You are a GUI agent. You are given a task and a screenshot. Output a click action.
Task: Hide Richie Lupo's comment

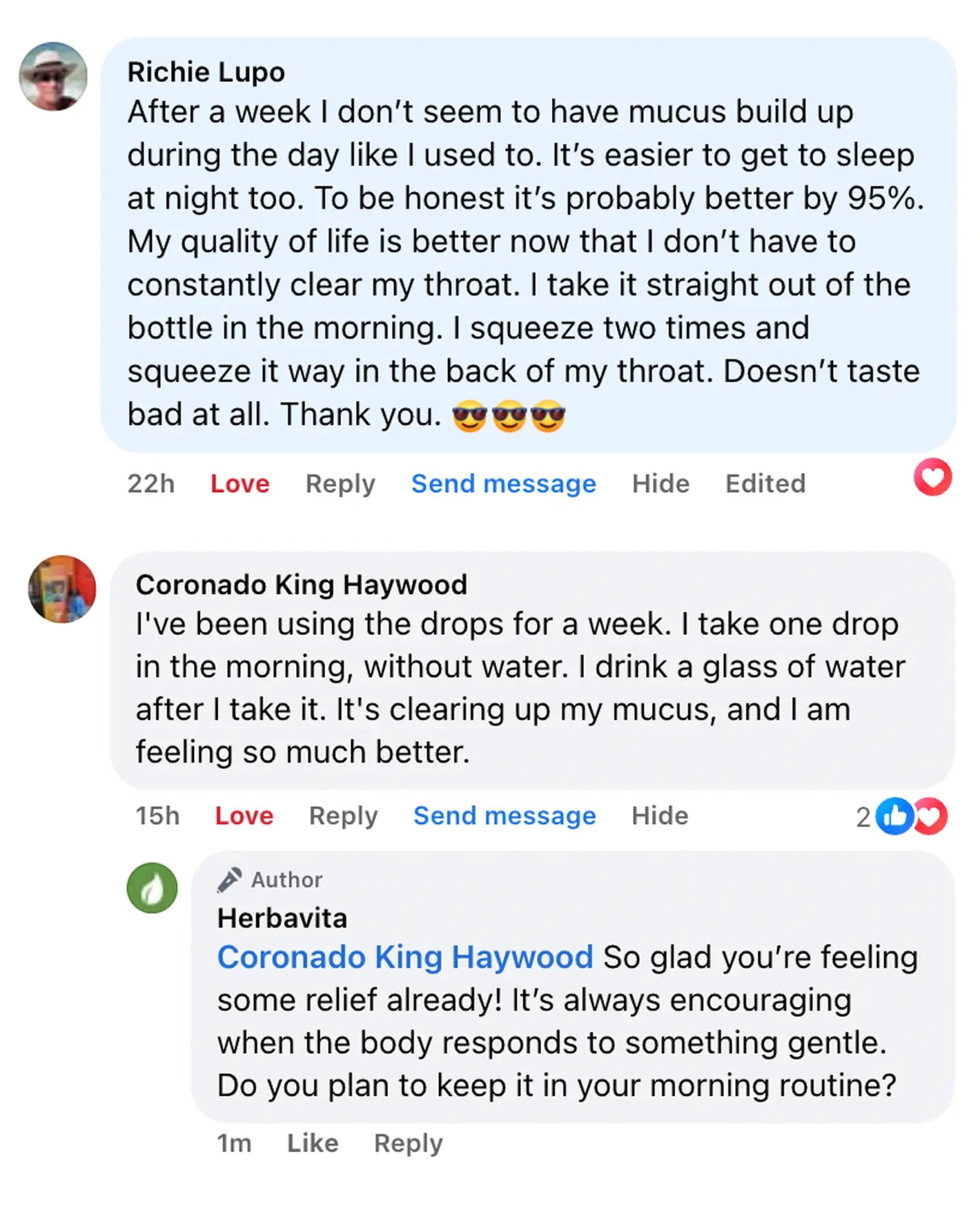pos(660,484)
